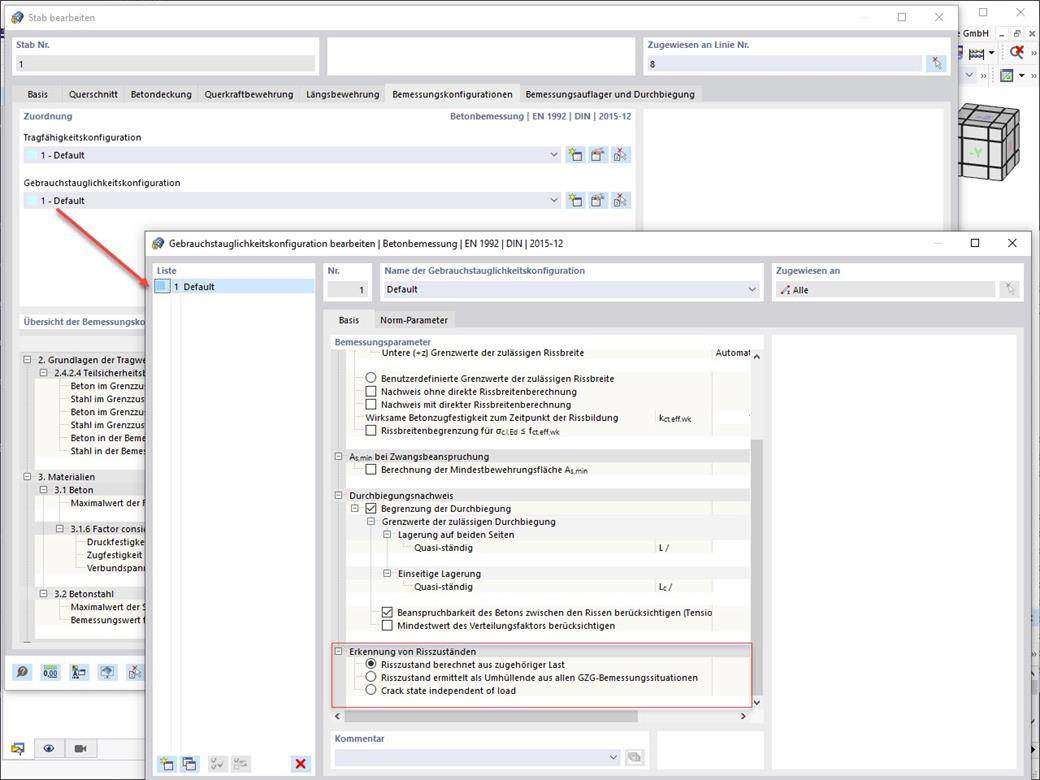Switch to Längsbewehrung tab
1040x780 pixels.
click(x=343, y=94)
